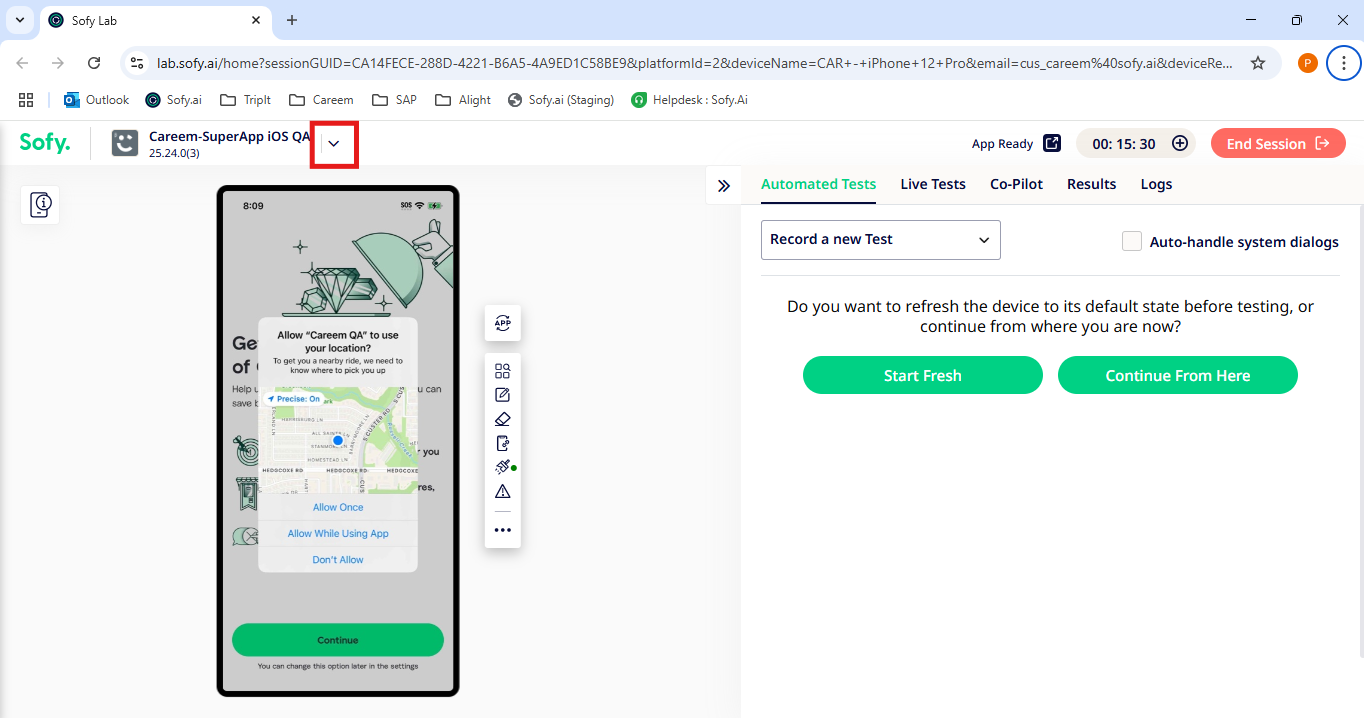Viewport: 1364px width, 718px height.
Task: Open the Careem bookmarks folder
Action: [x=321, y=100]
